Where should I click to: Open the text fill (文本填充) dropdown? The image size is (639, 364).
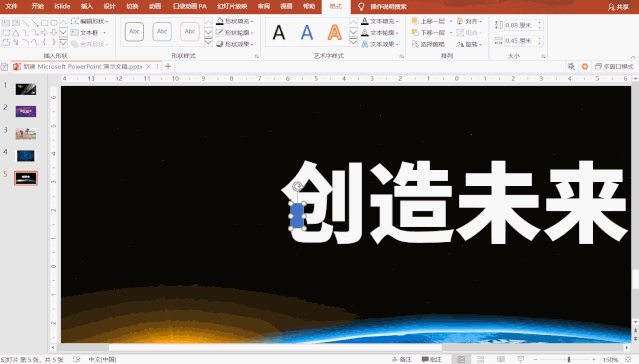click(380, 21)
